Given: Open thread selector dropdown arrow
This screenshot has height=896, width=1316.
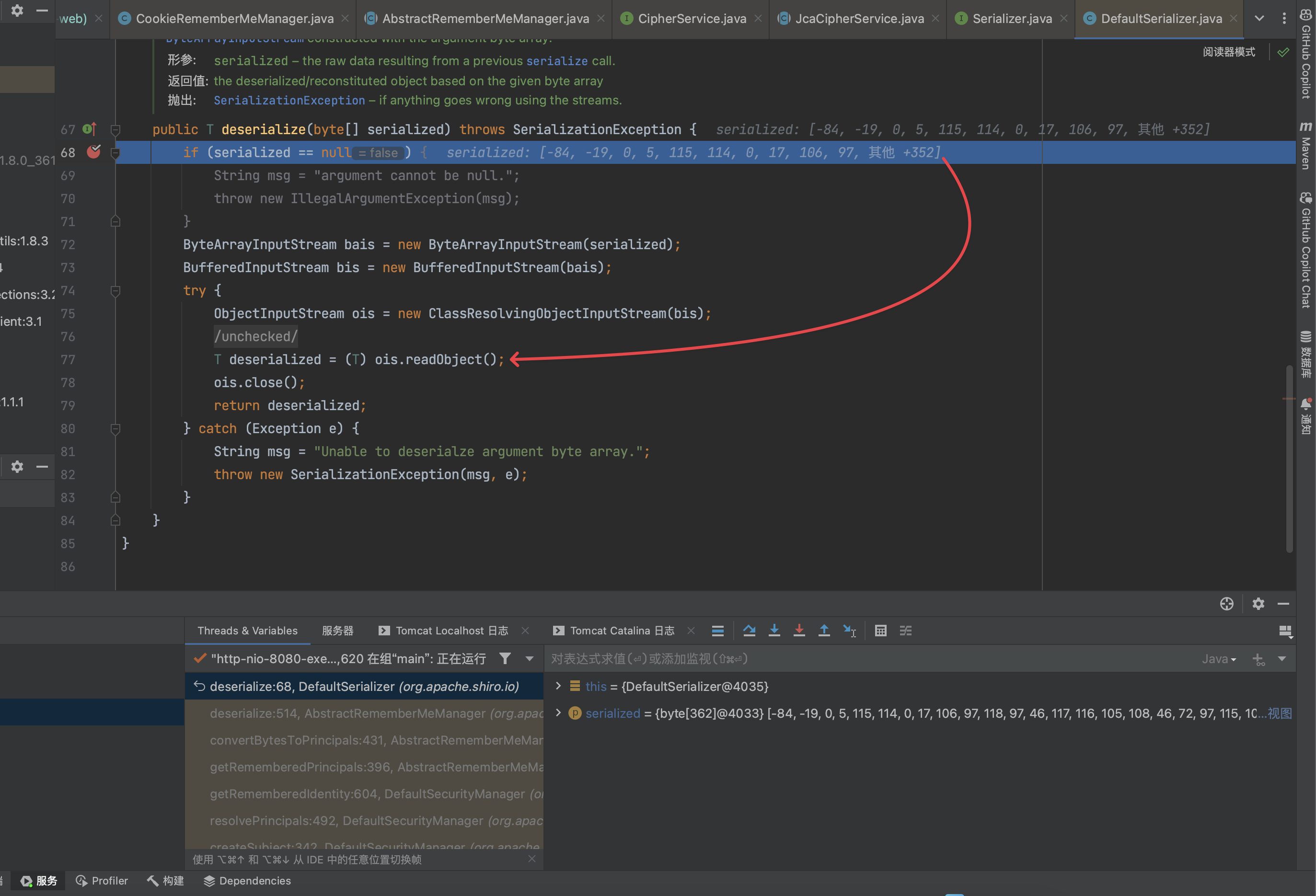Looking at the screenshot, I should click(530, 658).
